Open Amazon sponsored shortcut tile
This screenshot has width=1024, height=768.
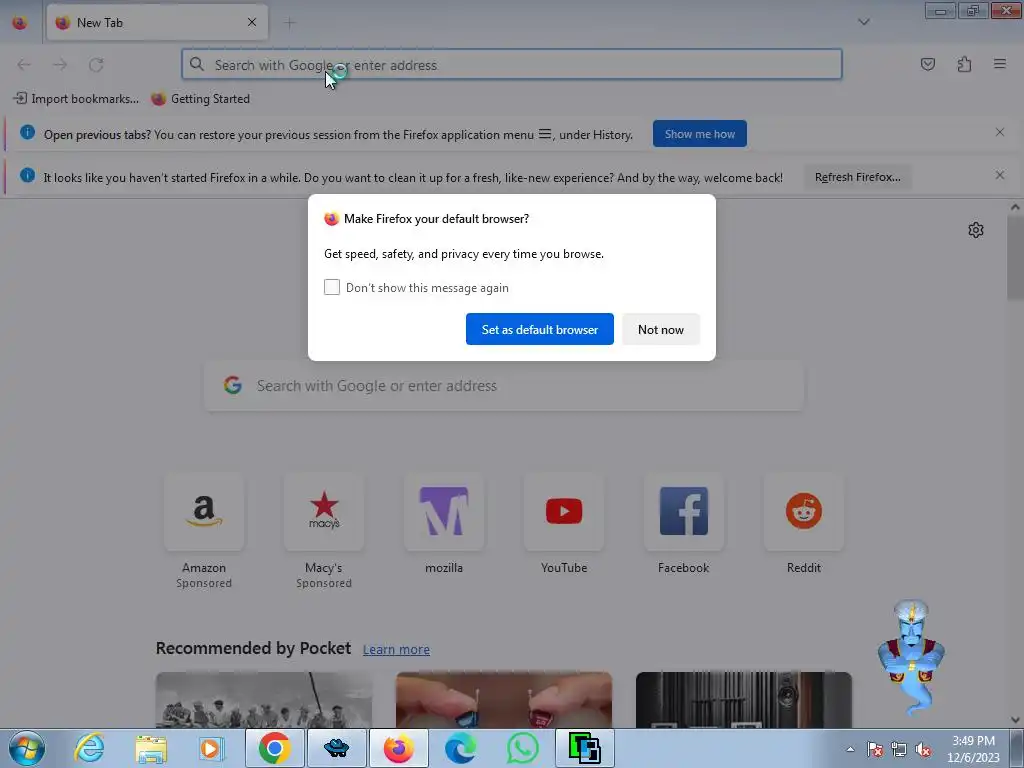click(204, 512)
